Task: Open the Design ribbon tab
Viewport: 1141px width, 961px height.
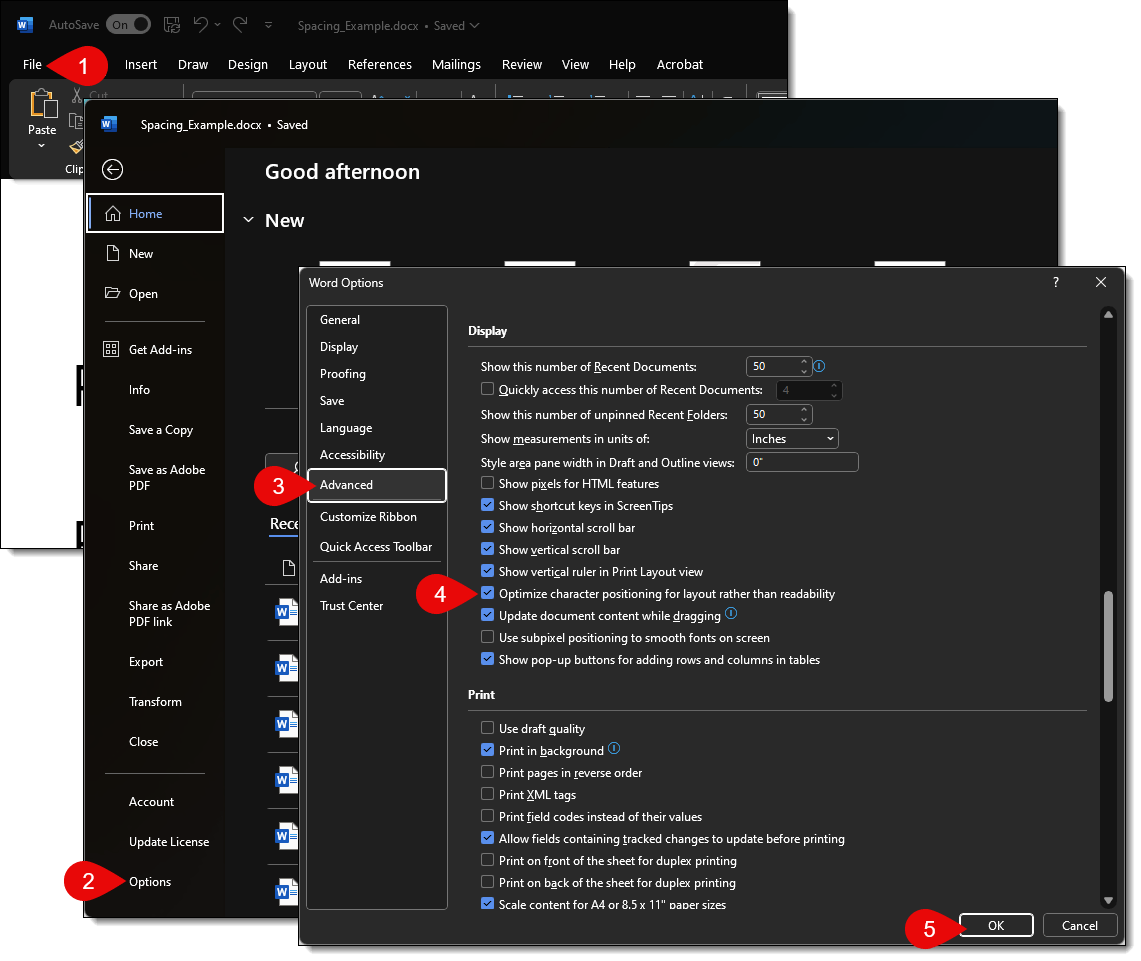Action: 247,64
